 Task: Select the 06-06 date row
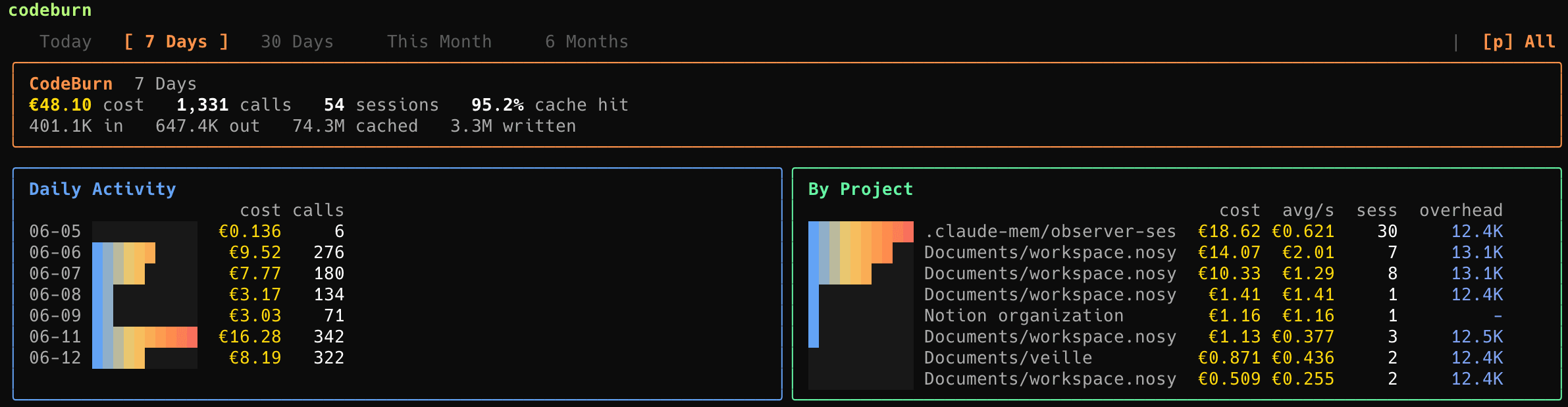[x=187, y=252]
